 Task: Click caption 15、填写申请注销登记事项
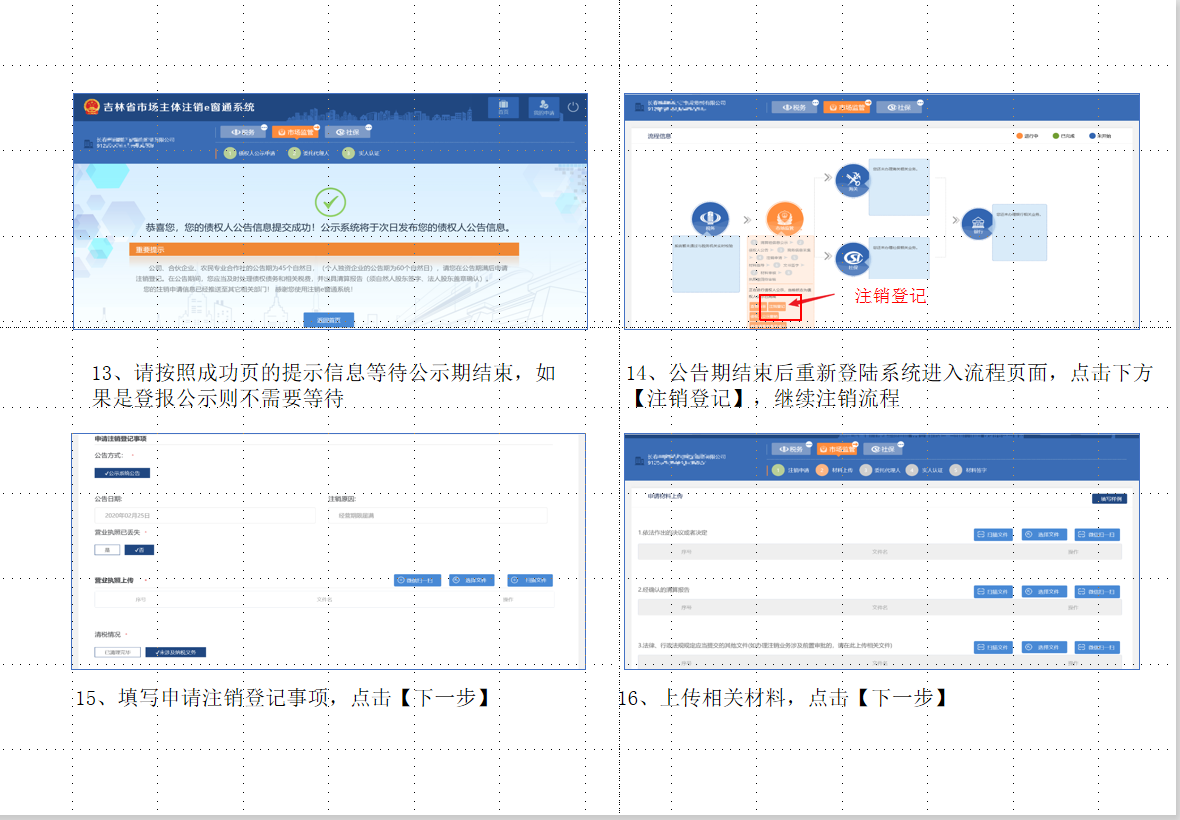pyautogui.click(x=284, y=698)
